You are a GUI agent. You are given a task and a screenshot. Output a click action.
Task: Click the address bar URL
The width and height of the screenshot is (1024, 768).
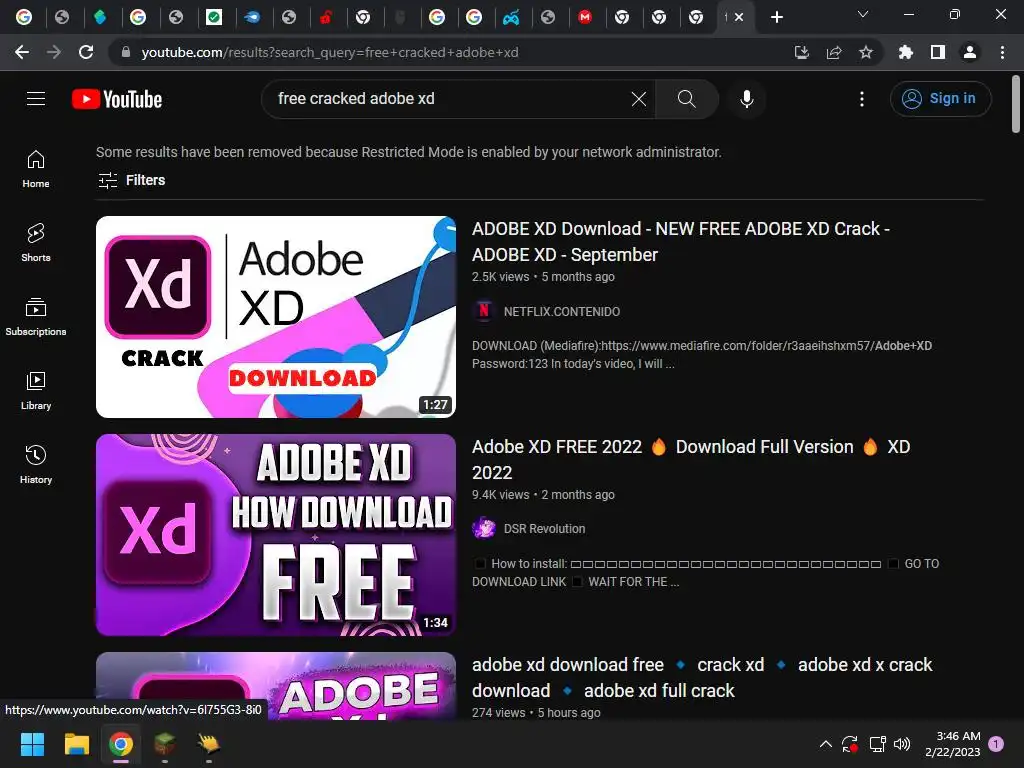[330, 52]
